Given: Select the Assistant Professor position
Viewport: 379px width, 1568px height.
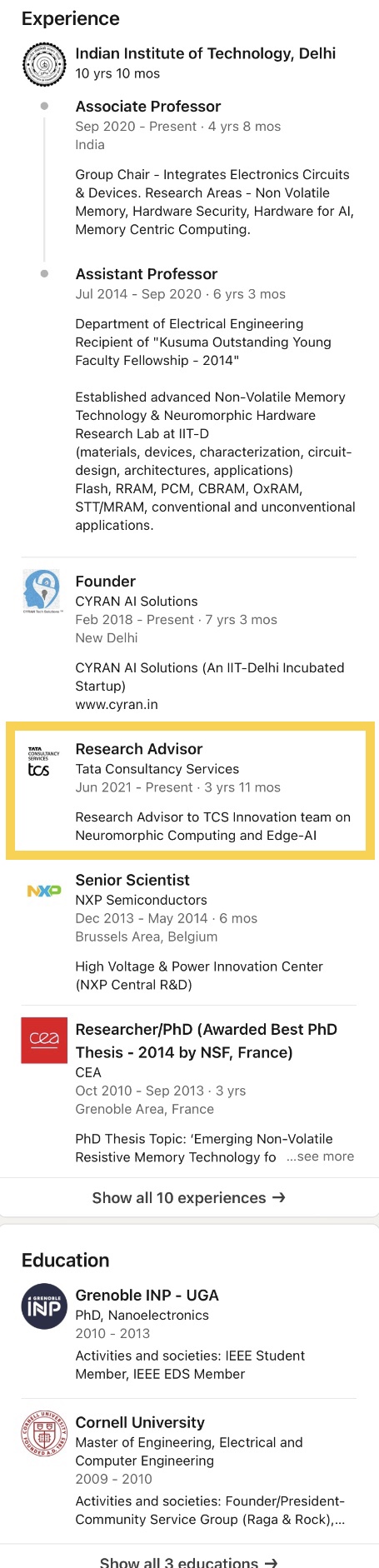Looking at the screenshot, I should click(x=147, y=274).
